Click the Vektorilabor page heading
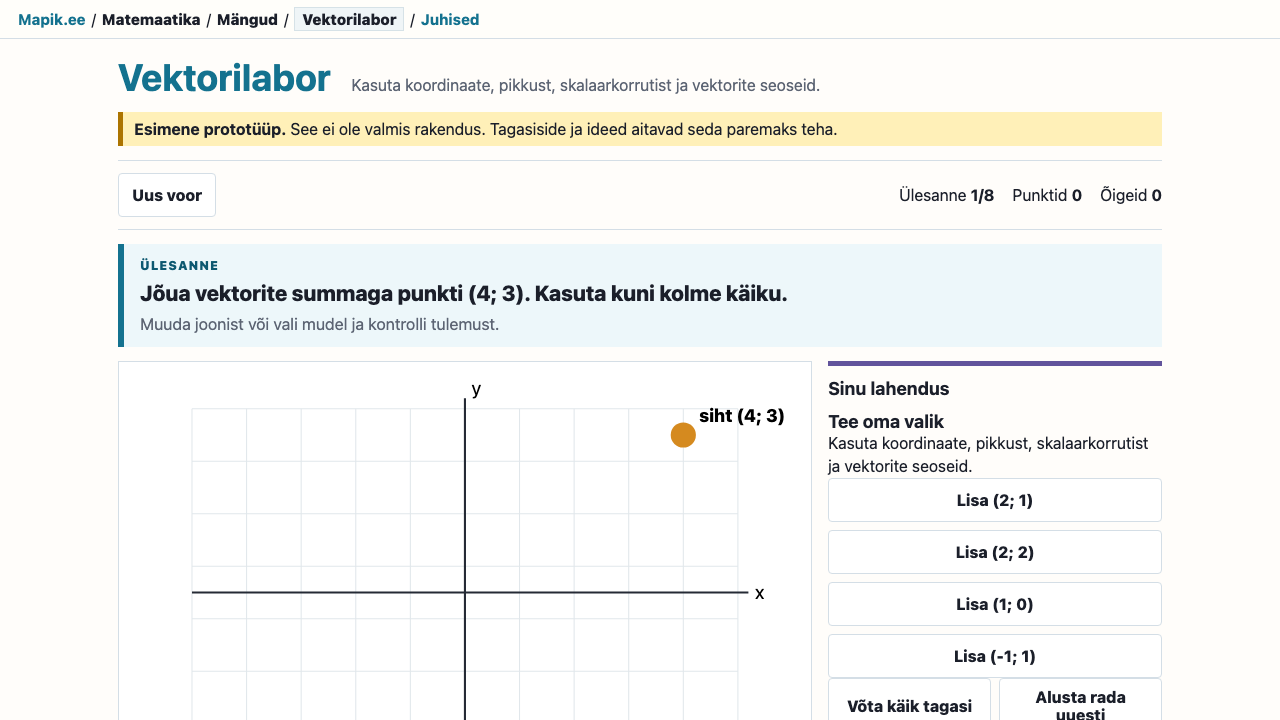The image size is (1280, 720). (x=224, y=78)
